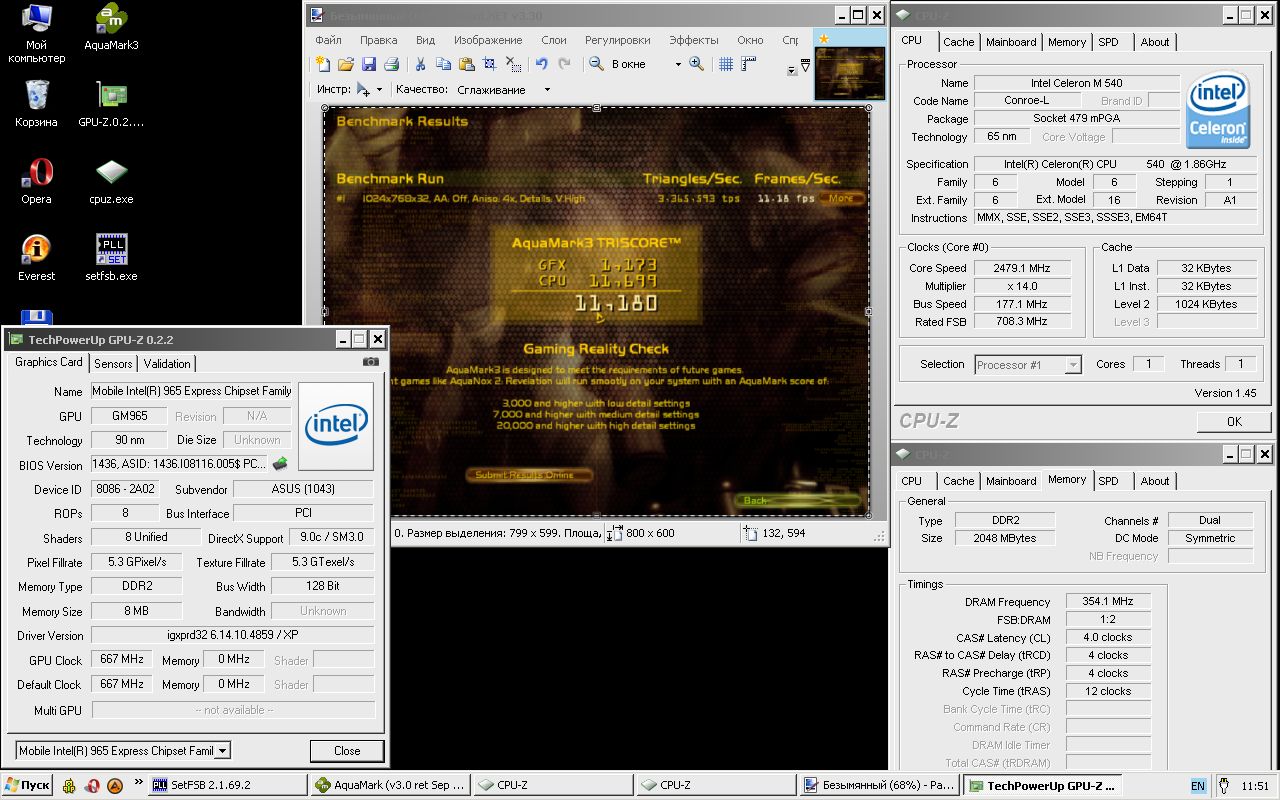Image resolution: width=1280 pixels, height=800 pixels.
Task: Save image with floppy disk icon
Action: point(369,64)
